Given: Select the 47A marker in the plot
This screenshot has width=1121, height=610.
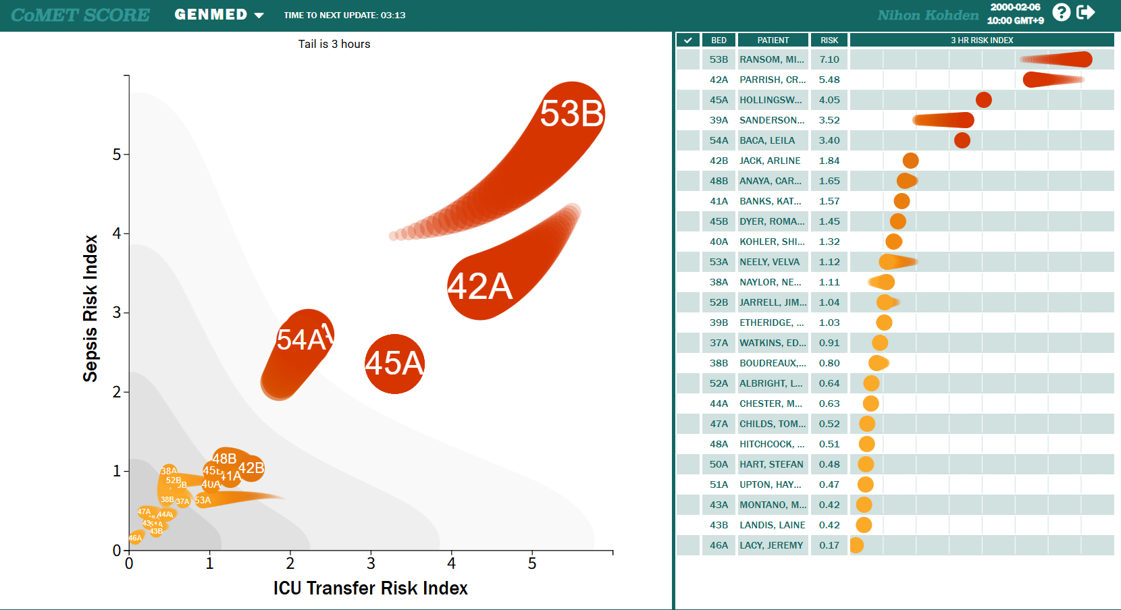Looking at the screenshot, I should [x=144, y=512].
